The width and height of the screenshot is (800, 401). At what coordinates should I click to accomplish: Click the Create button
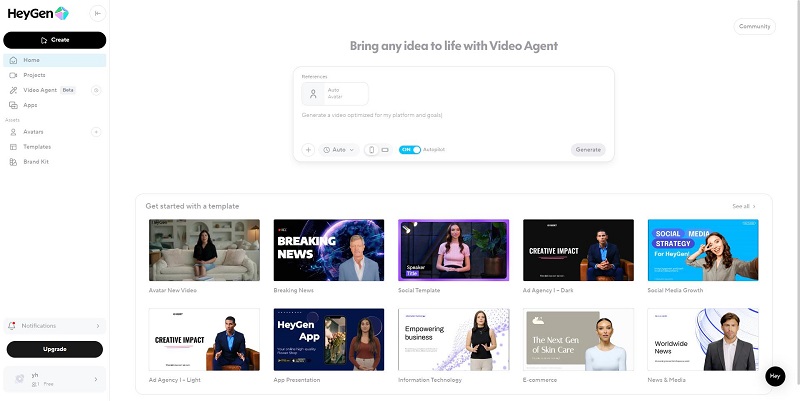click(x=55, y=40)
